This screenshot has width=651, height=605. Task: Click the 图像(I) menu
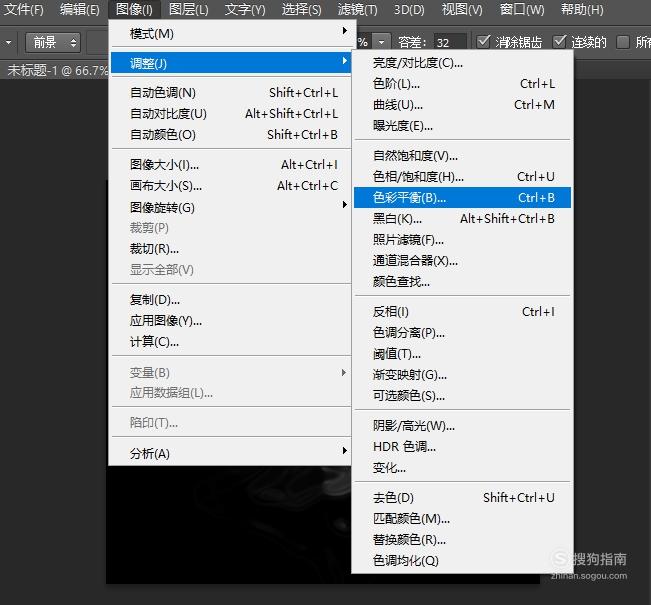pos(134,9)
